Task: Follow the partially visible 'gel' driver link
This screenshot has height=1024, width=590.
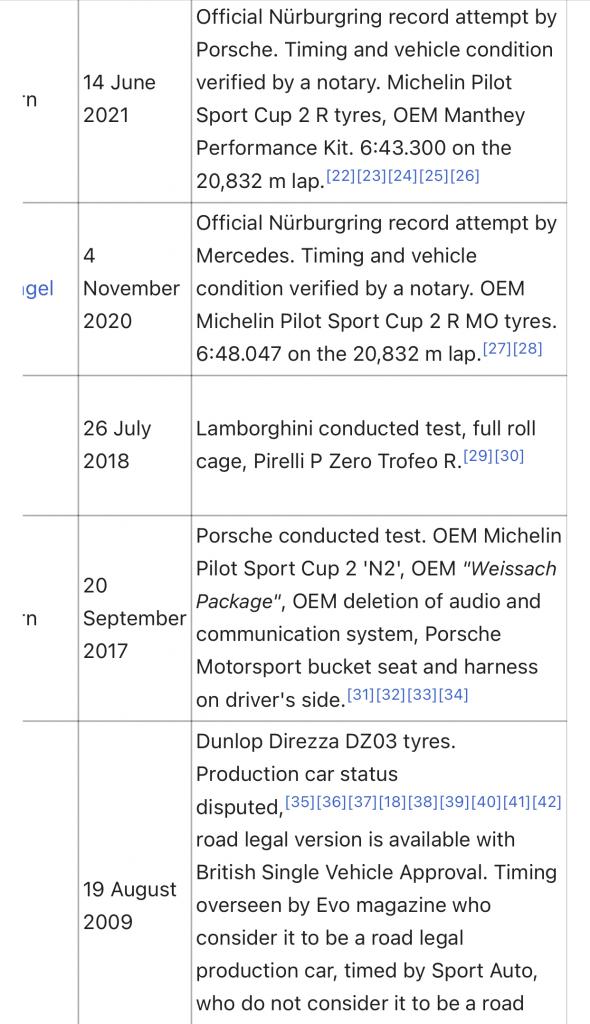Action: [39, 289]
